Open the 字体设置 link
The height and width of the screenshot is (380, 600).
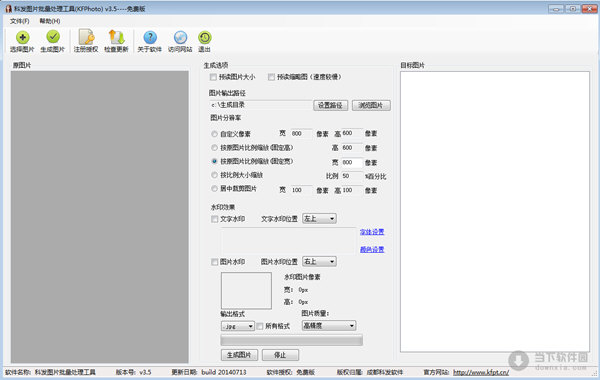coord(372,232)
